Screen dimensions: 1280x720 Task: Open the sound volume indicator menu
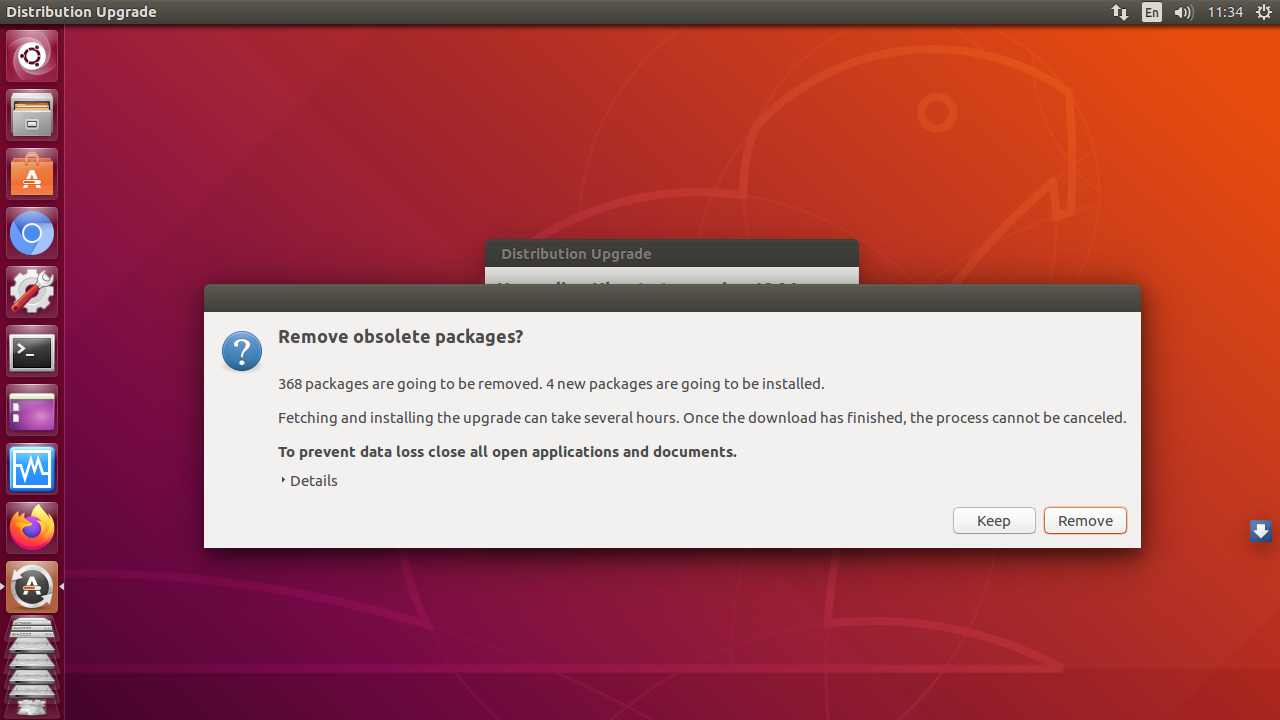[1183, 12]
